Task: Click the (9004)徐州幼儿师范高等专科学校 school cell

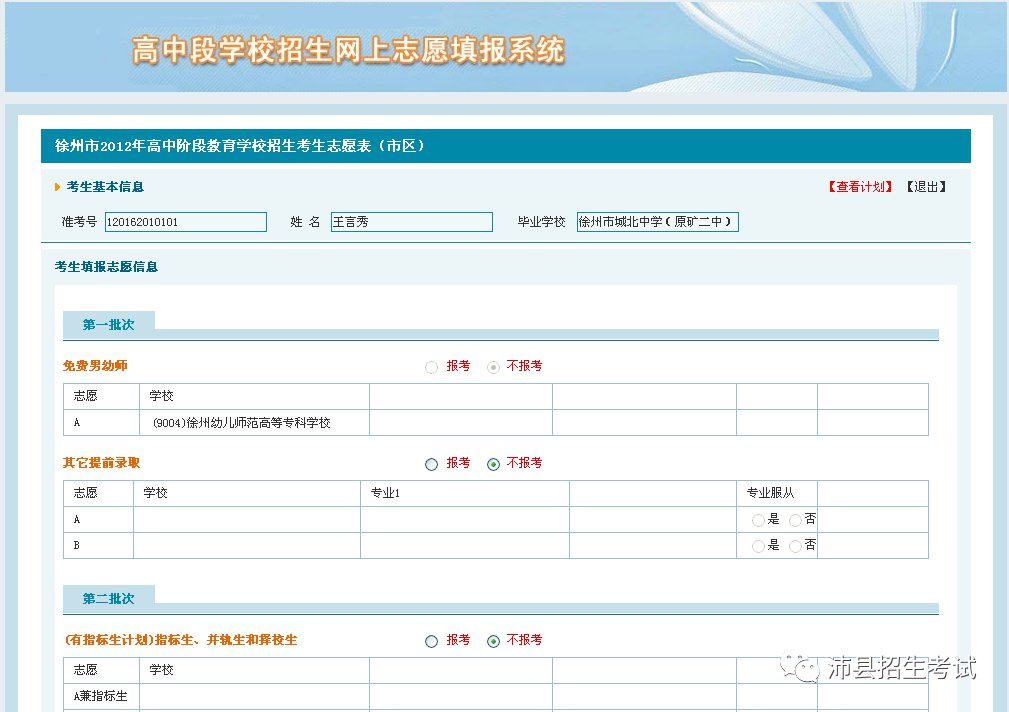Action: (241, 423)
